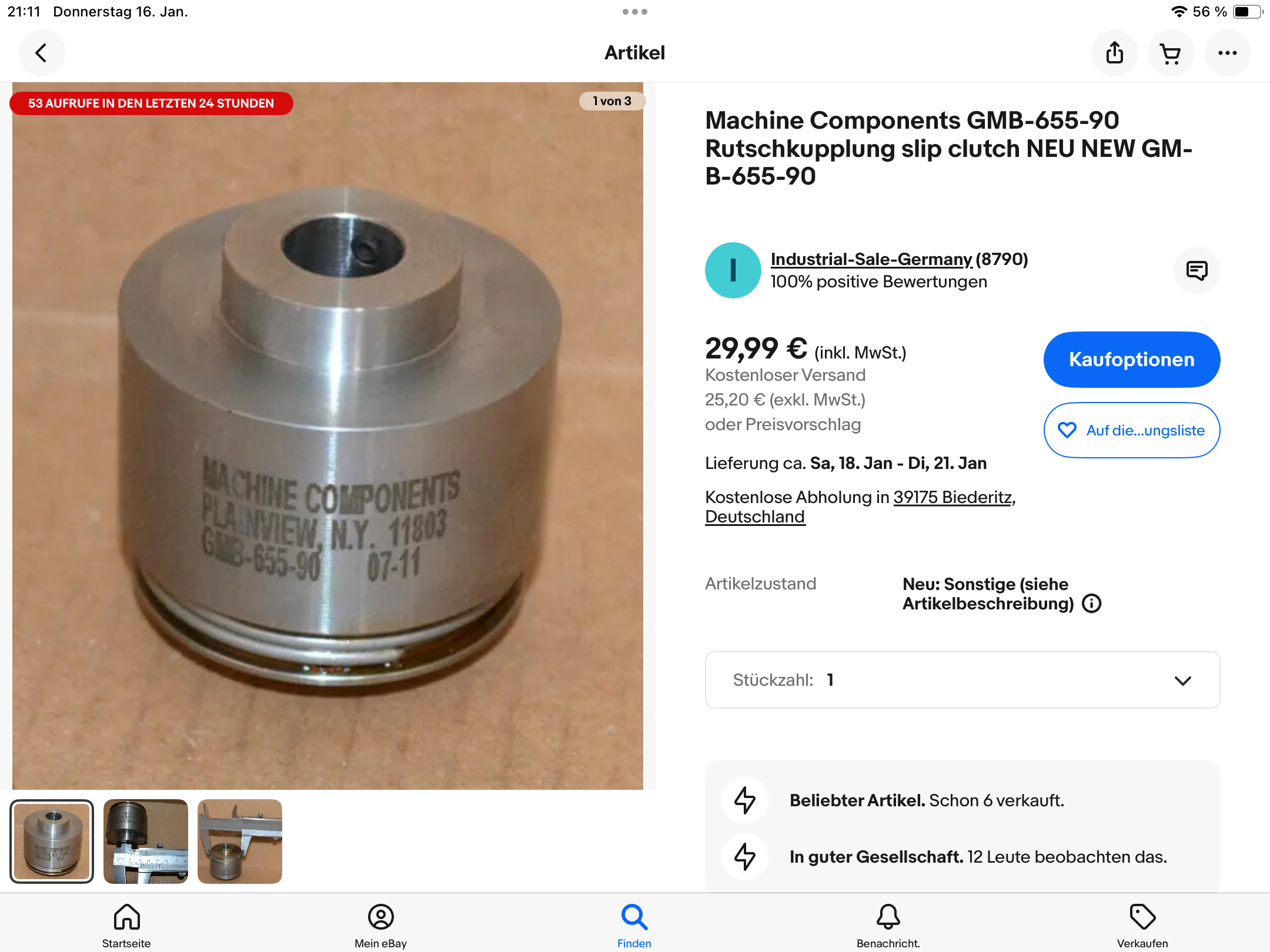Open the Benachricht. notifications tab
The height and width of the screenshot is (952, 1270).
888,926
